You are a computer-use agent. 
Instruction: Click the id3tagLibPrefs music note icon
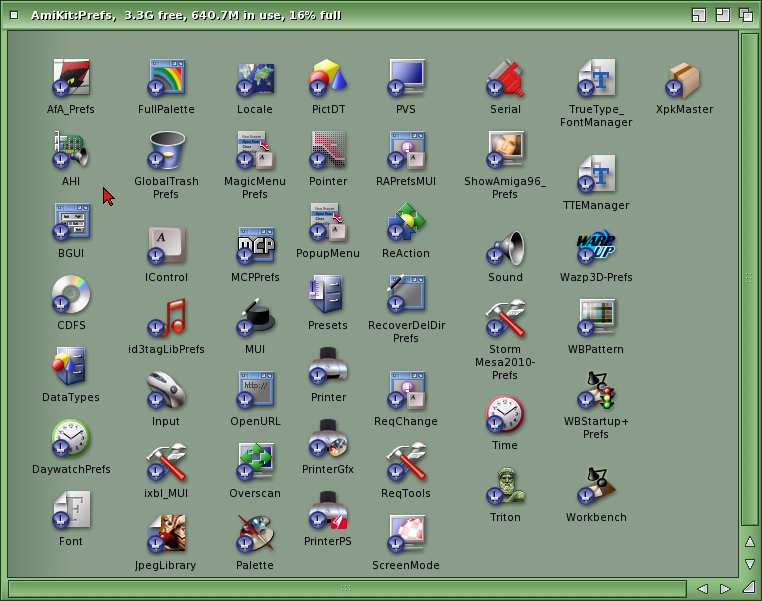click(x=166, y=317)
